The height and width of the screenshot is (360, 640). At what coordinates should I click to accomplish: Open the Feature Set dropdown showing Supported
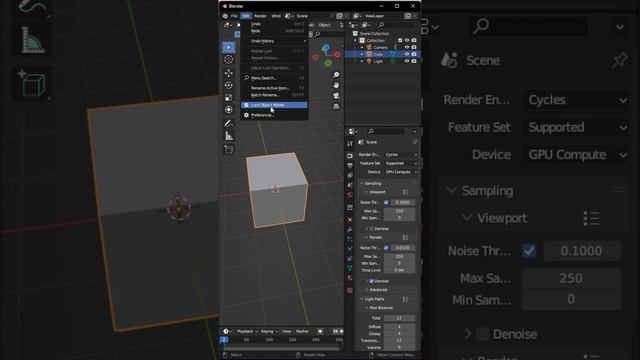click(401, 163)
